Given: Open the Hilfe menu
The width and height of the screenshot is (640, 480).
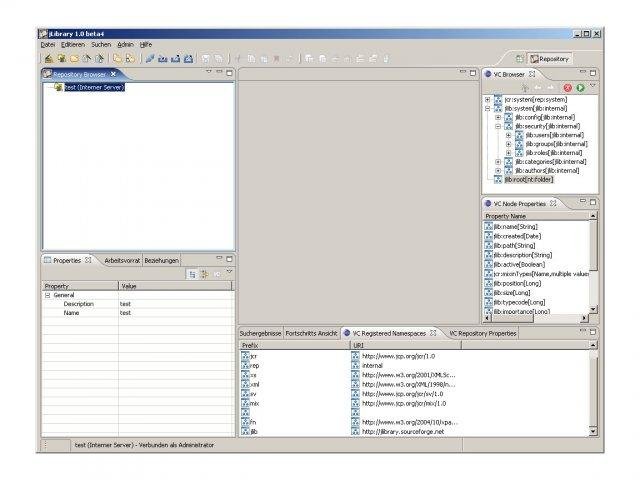Looking at the screenshot, I should pyautogui.click(x=146, y=44).
